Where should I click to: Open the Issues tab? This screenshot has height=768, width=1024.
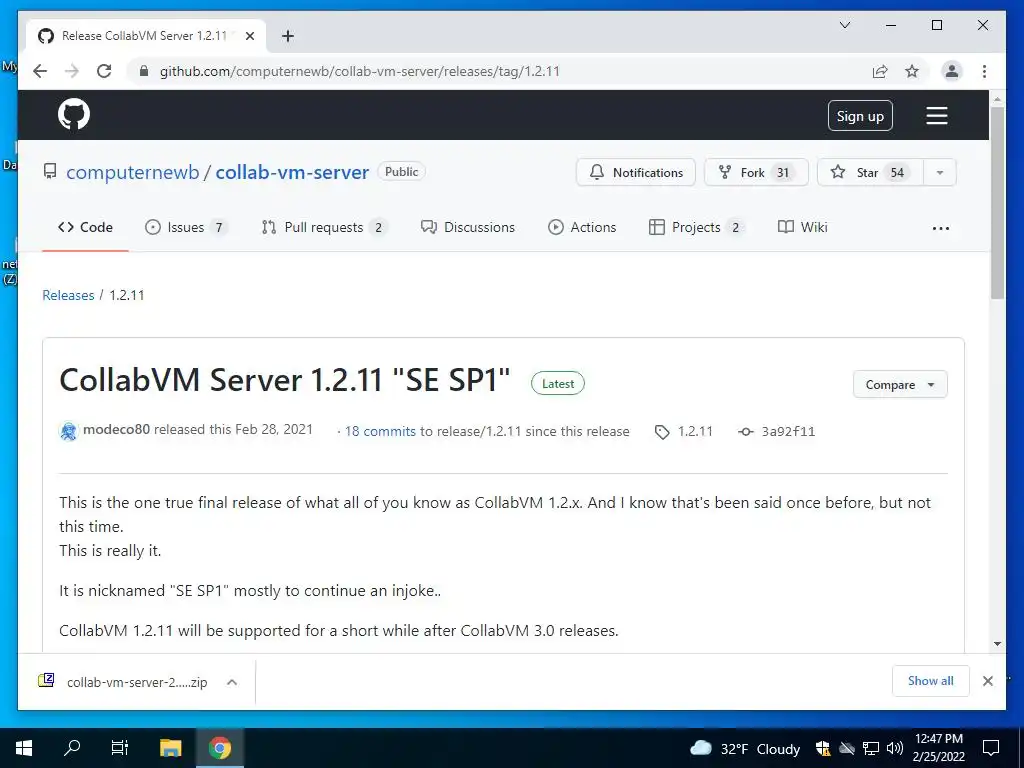[x=185, y=227]
